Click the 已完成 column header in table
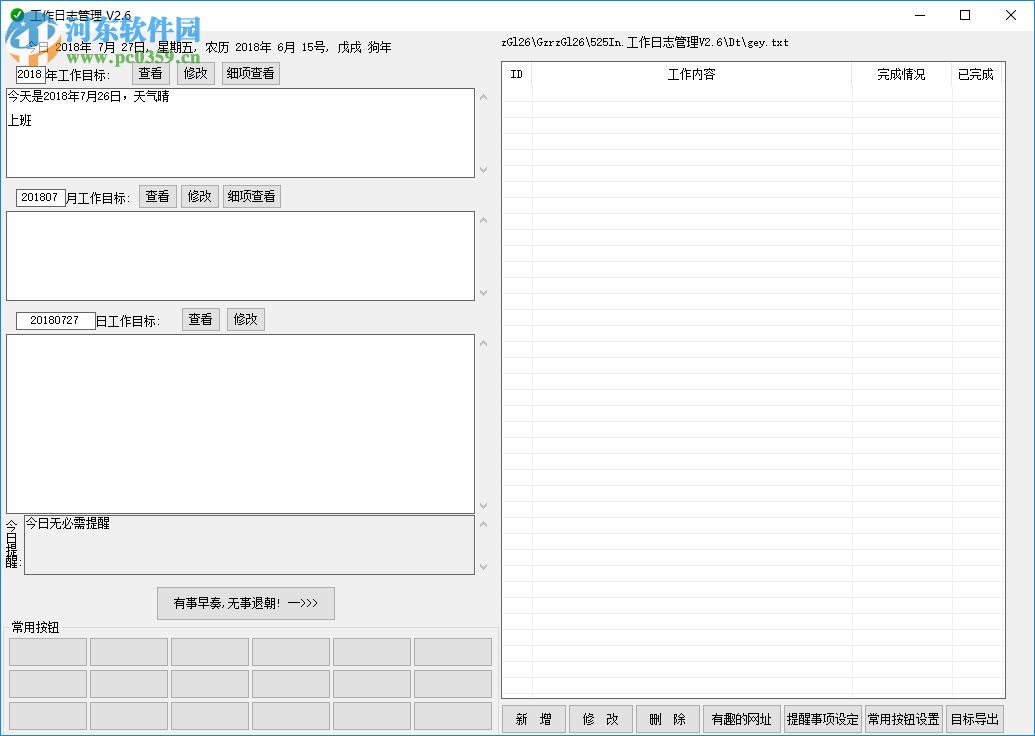Viewport: 1035px width, 736px height. pos(973,73)
